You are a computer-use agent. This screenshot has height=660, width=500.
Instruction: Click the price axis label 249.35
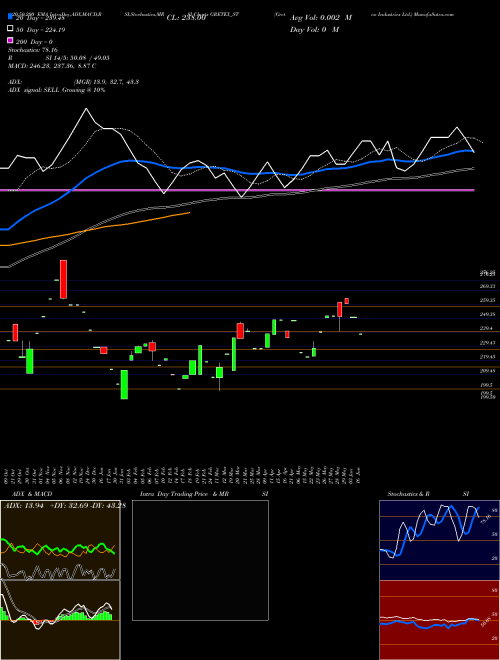(487, 314)
